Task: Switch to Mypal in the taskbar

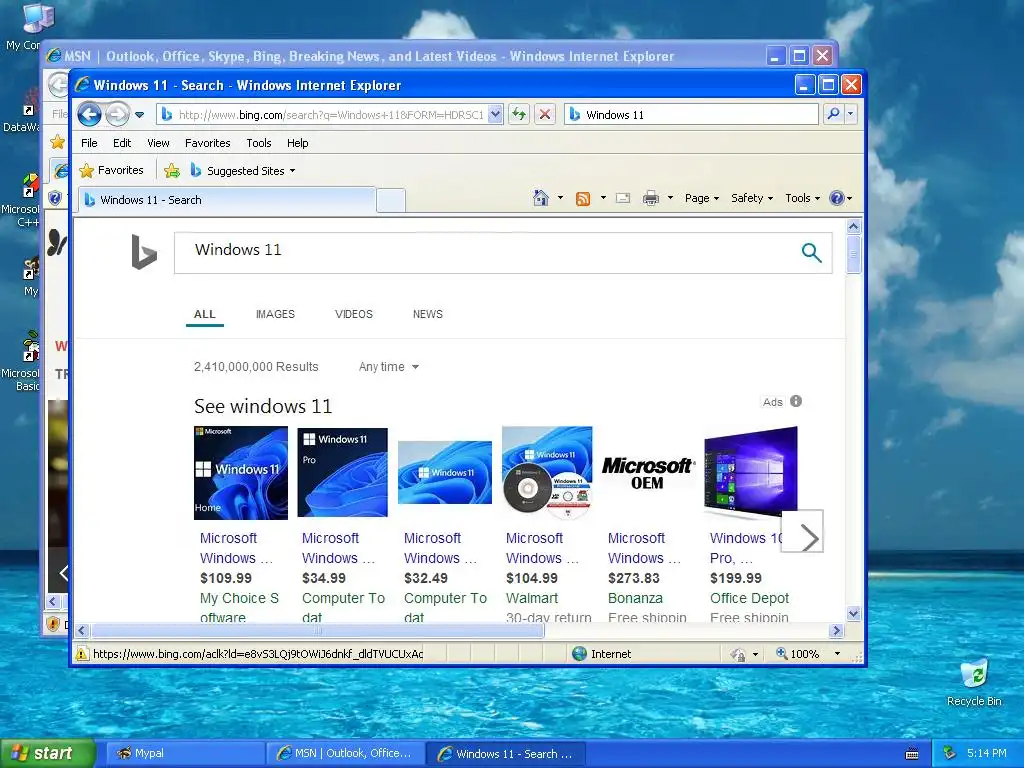Action: [x=185, y=753]
